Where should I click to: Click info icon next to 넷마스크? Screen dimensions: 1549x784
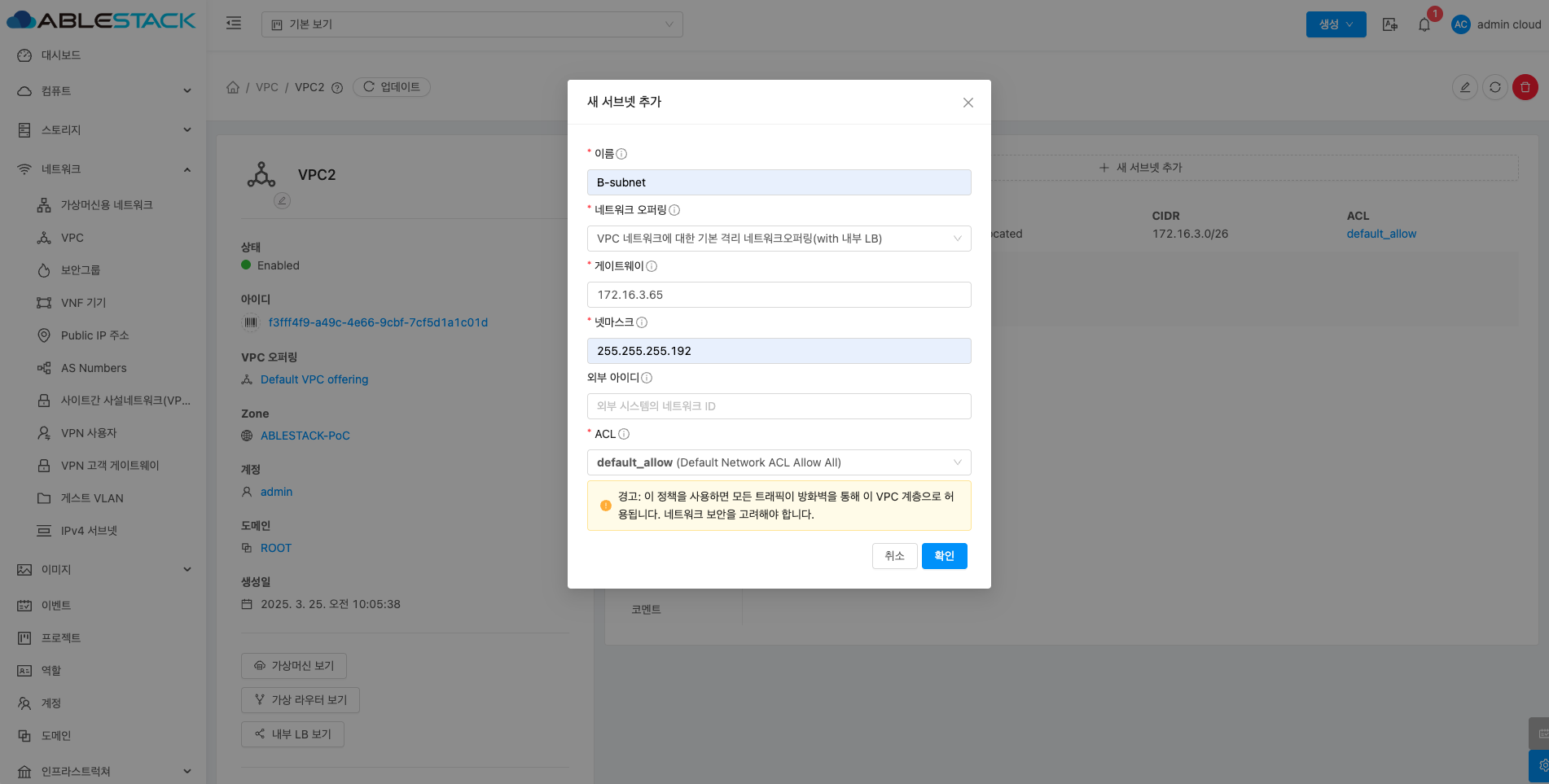coord(642,322)
